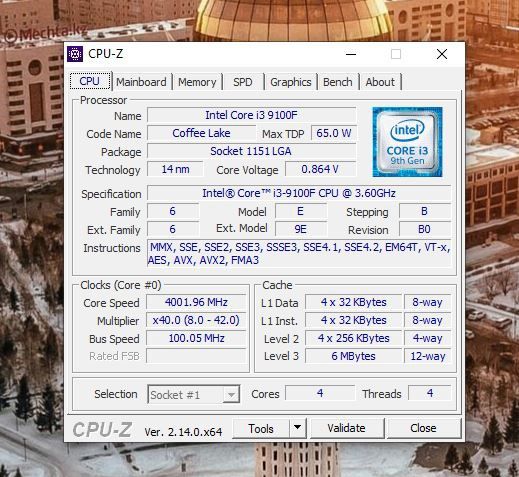The image size is (519, 477).
Task: Switch to the Memory tab
Action: tap(197, 82)
